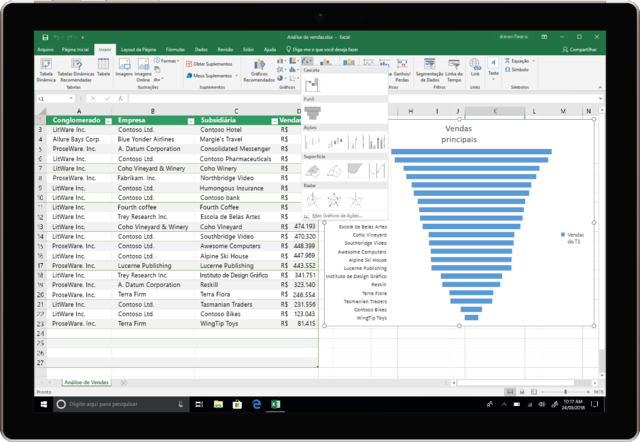Screen dimensions: 640x442
Task: Open the Subsidiária column filter dropdown
Action: (x=274, y=121)
